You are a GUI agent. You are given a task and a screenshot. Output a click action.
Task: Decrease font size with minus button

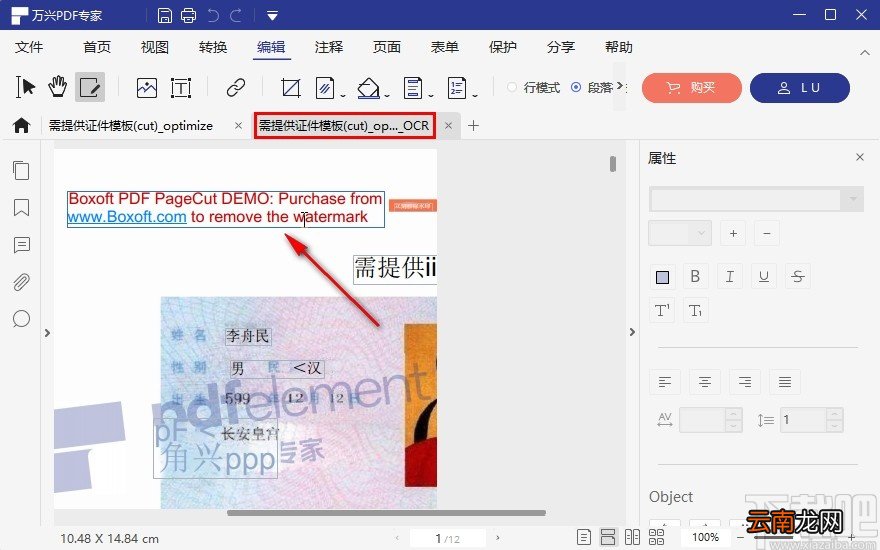(x=767, y=233)
